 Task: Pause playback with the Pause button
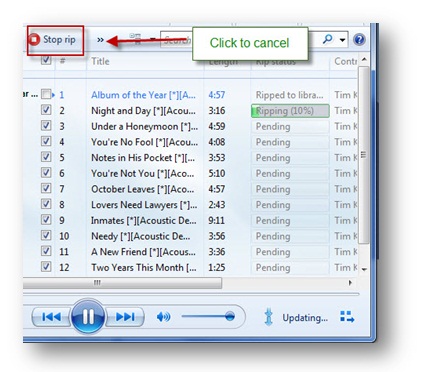[88, 316]
